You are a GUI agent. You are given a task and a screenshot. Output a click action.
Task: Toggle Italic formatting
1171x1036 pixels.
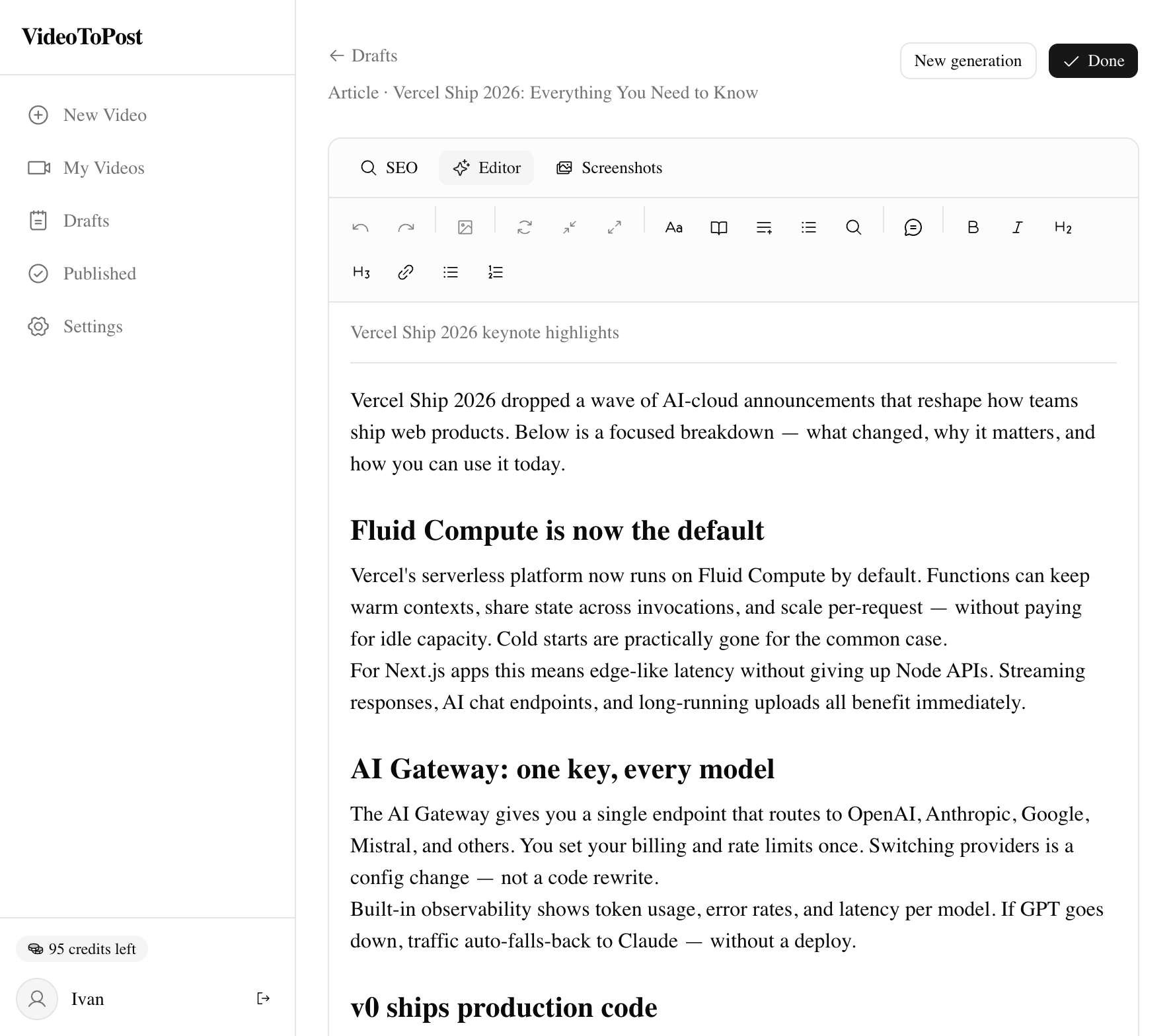pyautogui.click(x=1018, y=227)
